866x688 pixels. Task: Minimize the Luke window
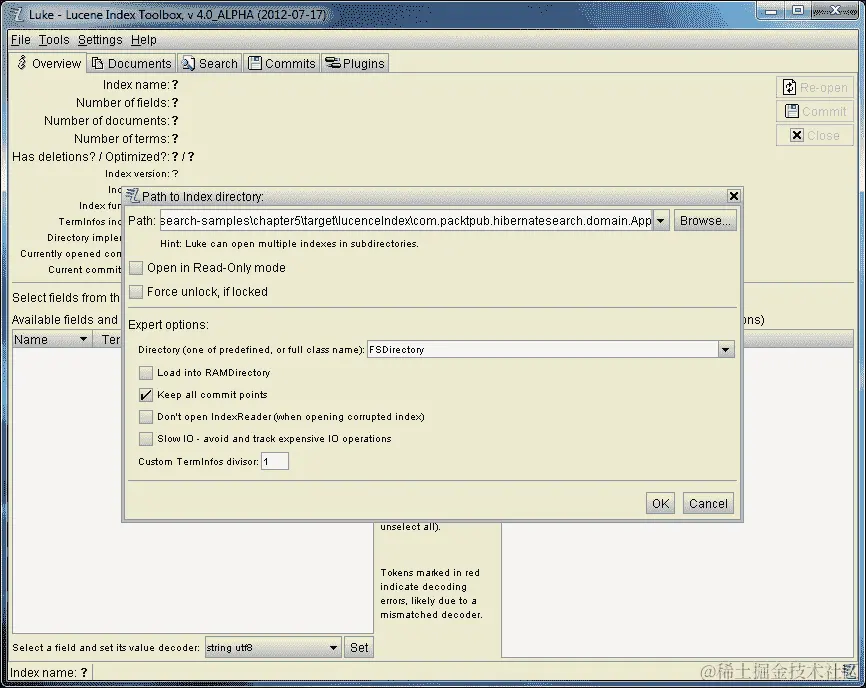(x=771, y=10)
